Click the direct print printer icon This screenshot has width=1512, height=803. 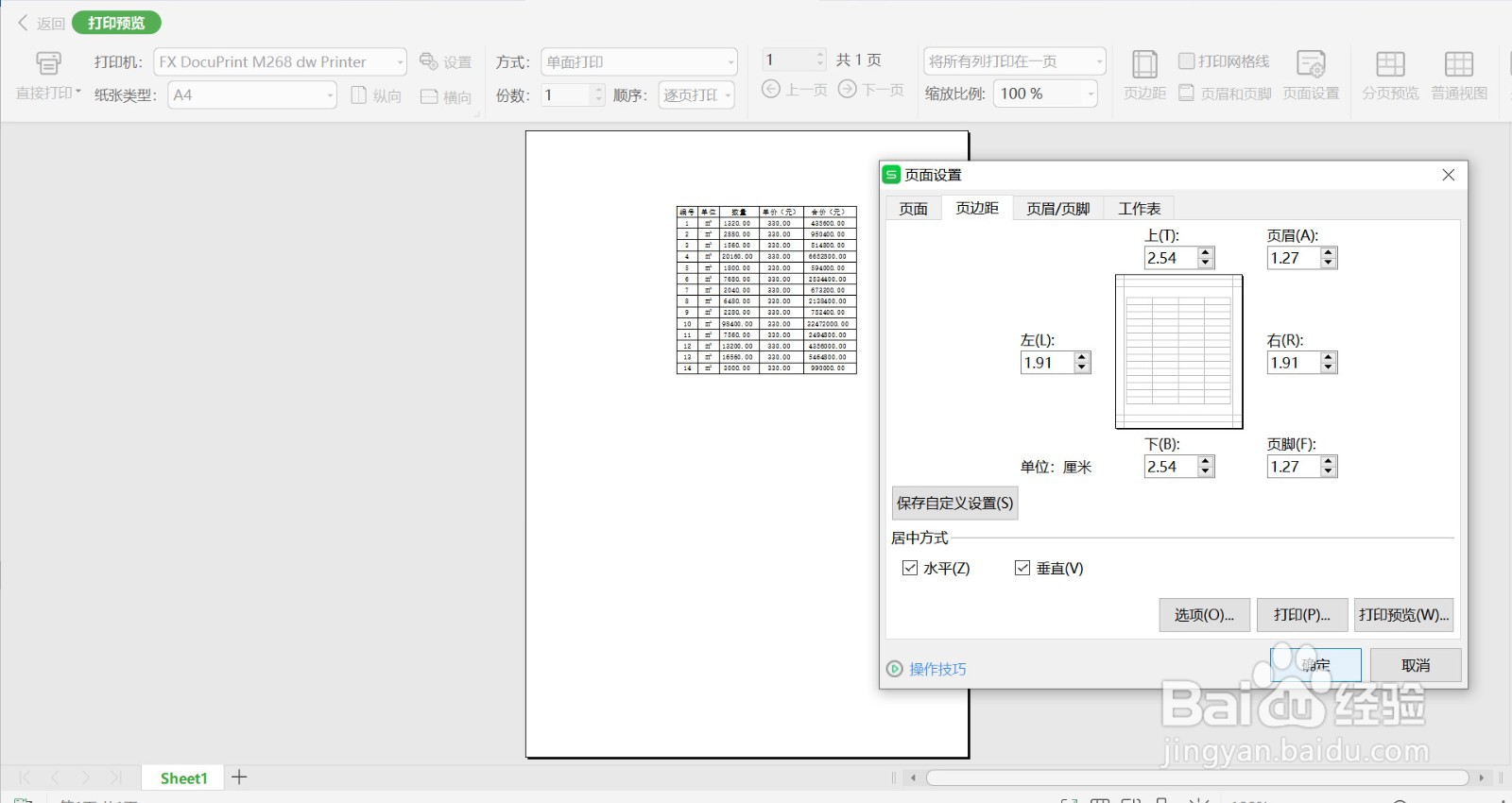tap(48, 62)
